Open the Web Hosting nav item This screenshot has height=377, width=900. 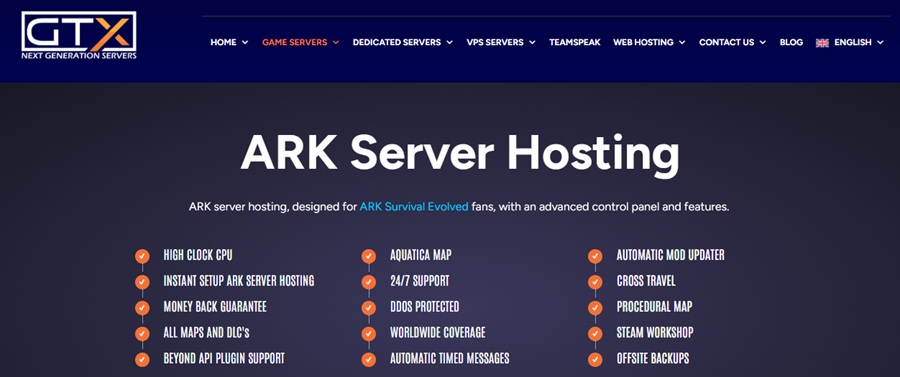coord(643,42)
